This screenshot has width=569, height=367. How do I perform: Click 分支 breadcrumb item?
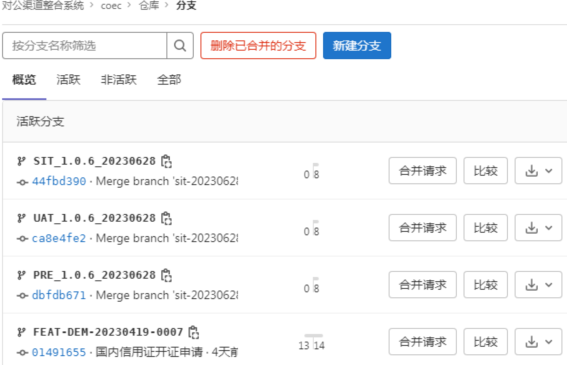(x=187, y=5)
